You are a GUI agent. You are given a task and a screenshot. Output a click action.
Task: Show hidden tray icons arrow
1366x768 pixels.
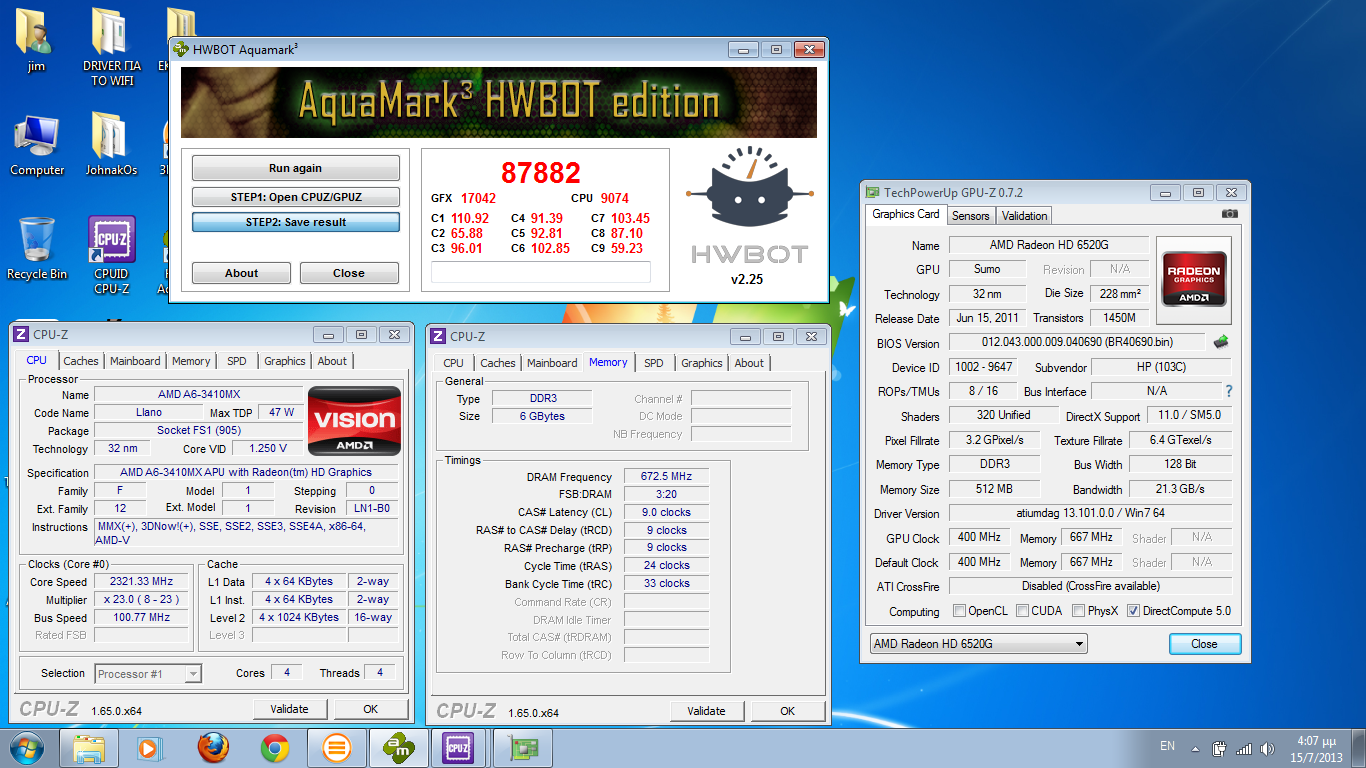click(1194, 748)
